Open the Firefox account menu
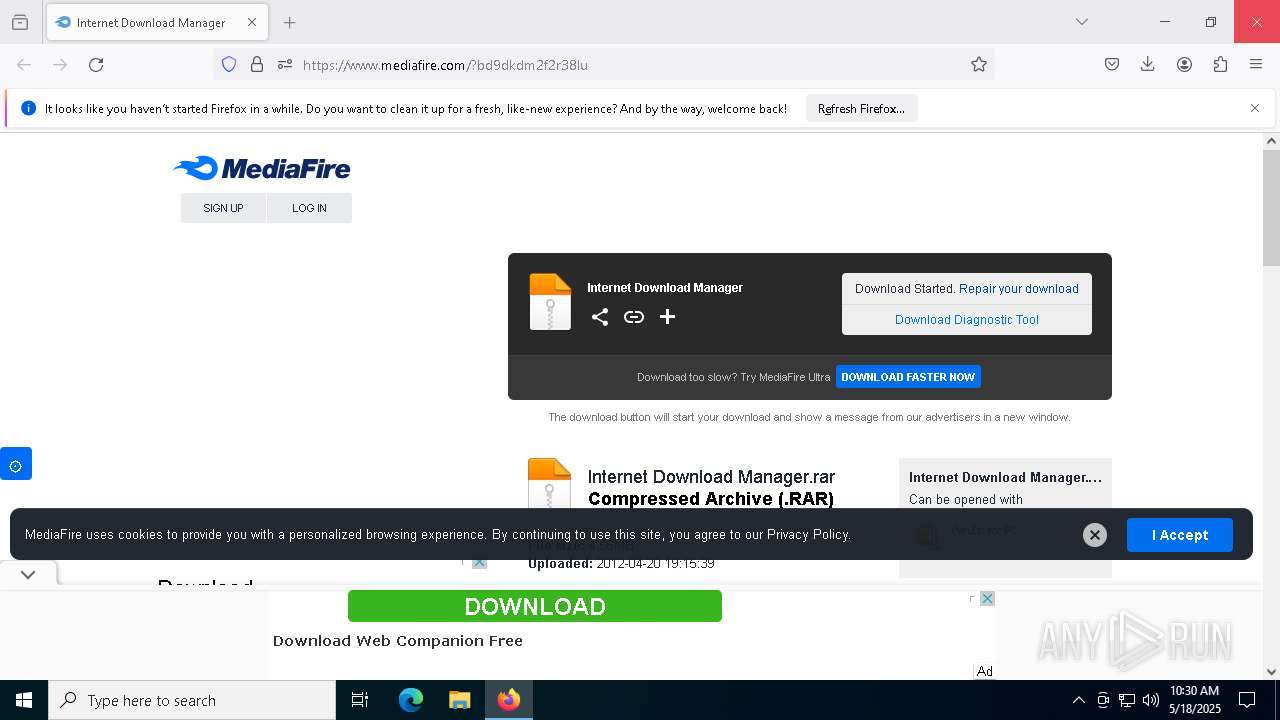 point(1184,64)
